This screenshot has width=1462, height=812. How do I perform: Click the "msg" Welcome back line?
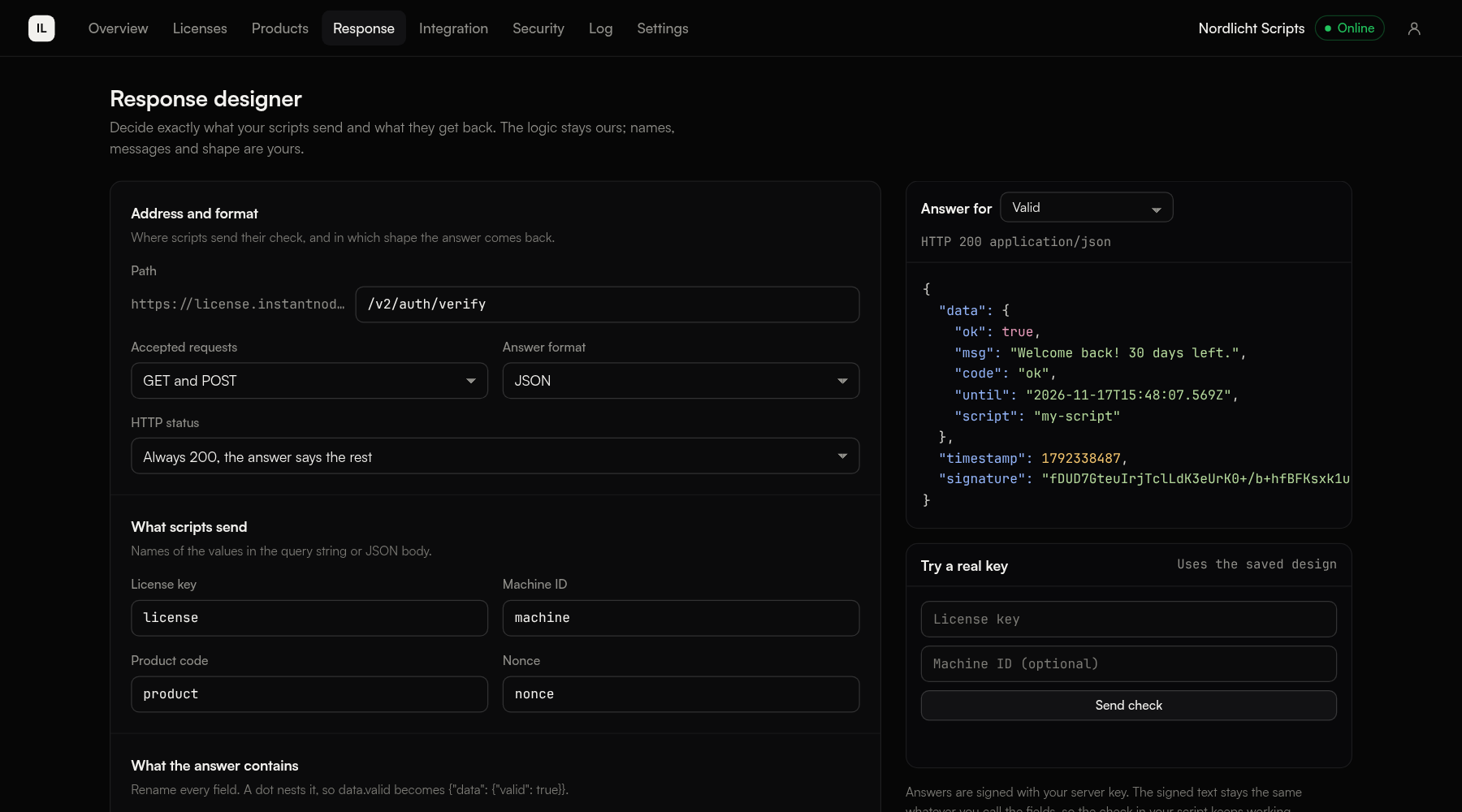(1100, 353)
